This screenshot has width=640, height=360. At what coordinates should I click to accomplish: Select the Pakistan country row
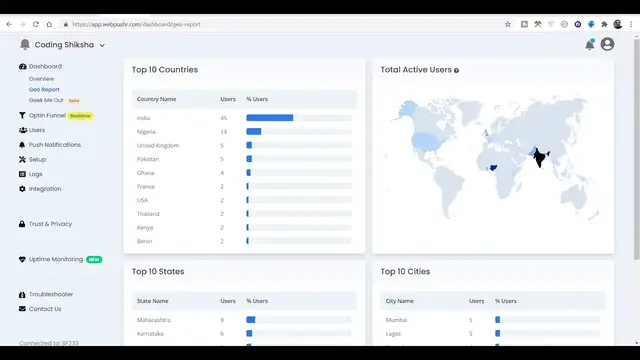244,159
